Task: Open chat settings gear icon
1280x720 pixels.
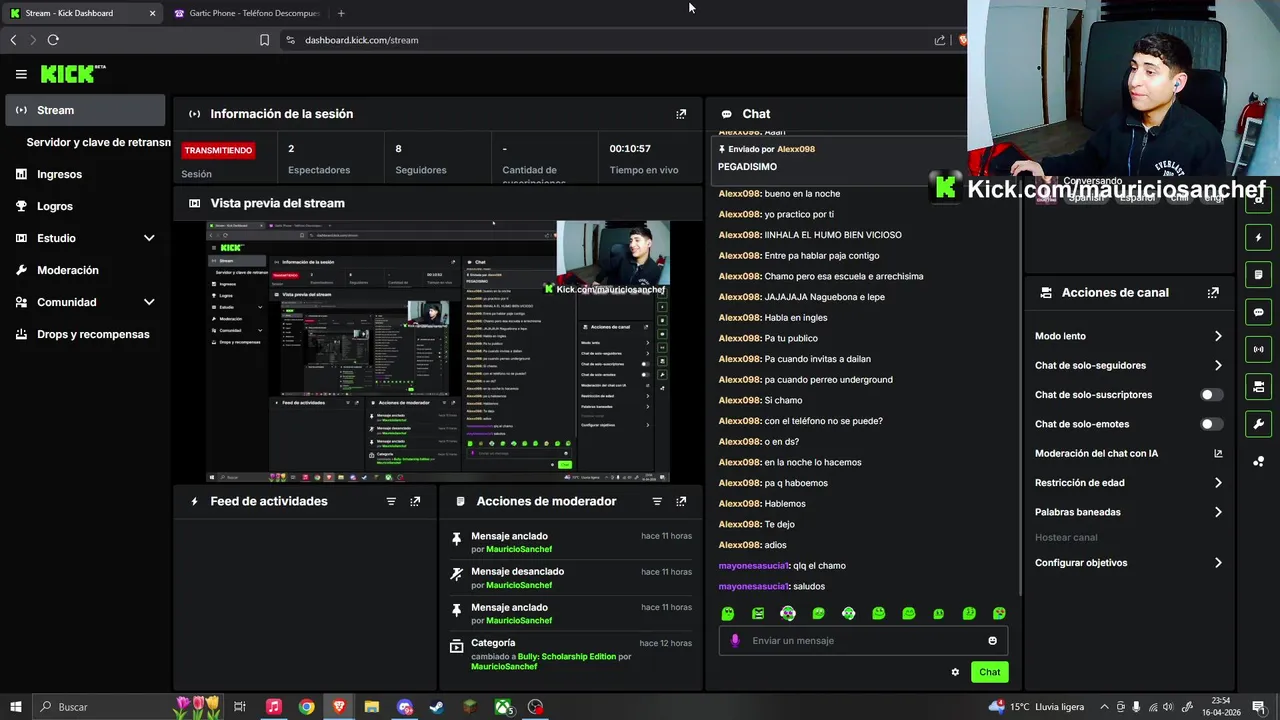Action: [x=955, y=672]
